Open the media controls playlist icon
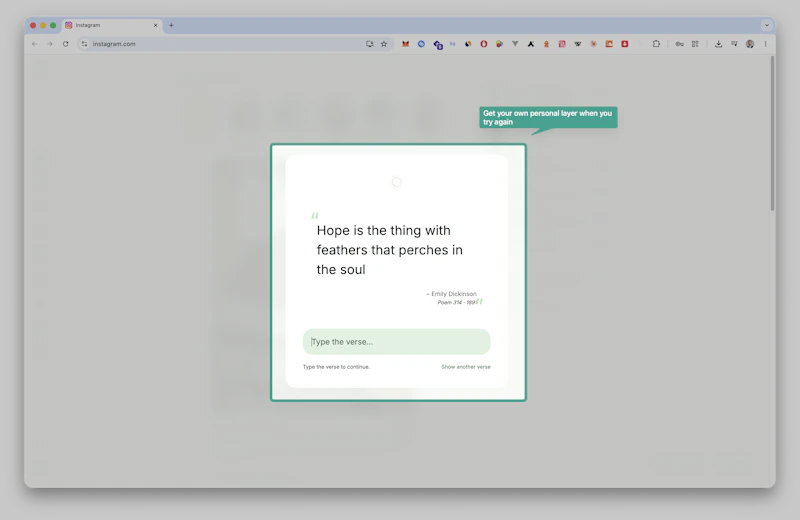The image size is (800, 520). [x=734, y=44]
